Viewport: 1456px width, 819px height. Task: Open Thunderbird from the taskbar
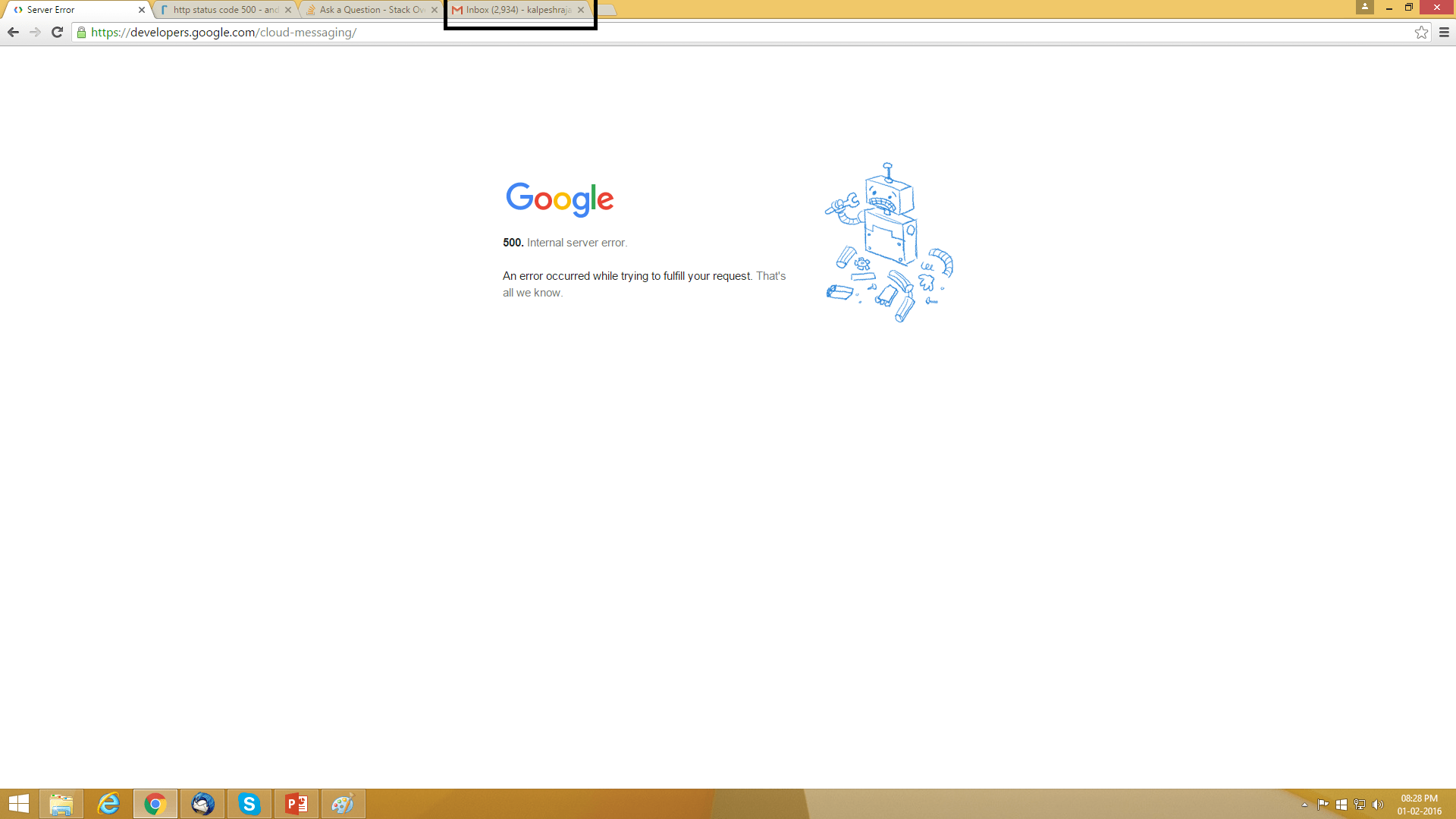tap(202, 804)
